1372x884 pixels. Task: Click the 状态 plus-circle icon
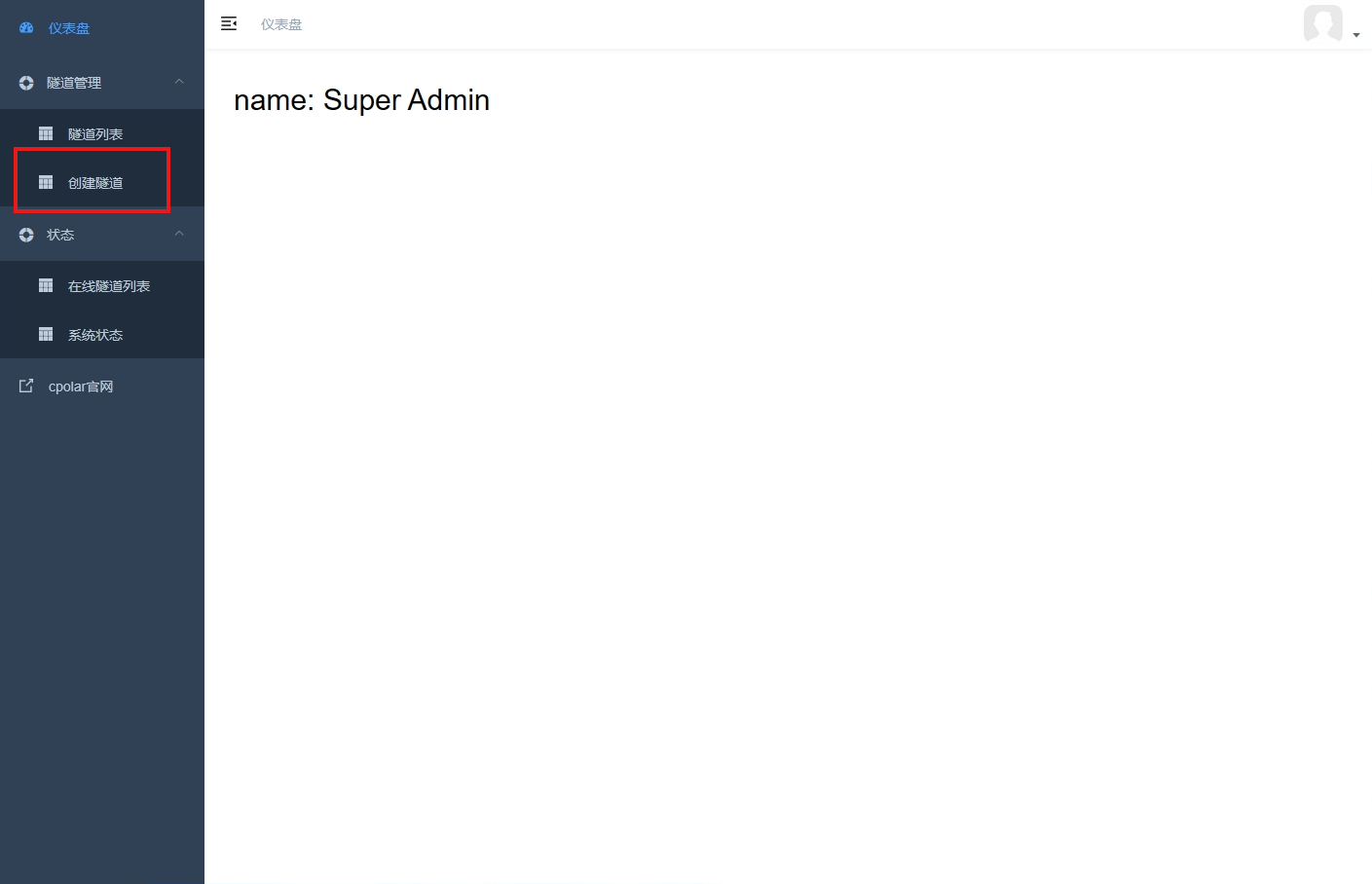click(26, 235)
